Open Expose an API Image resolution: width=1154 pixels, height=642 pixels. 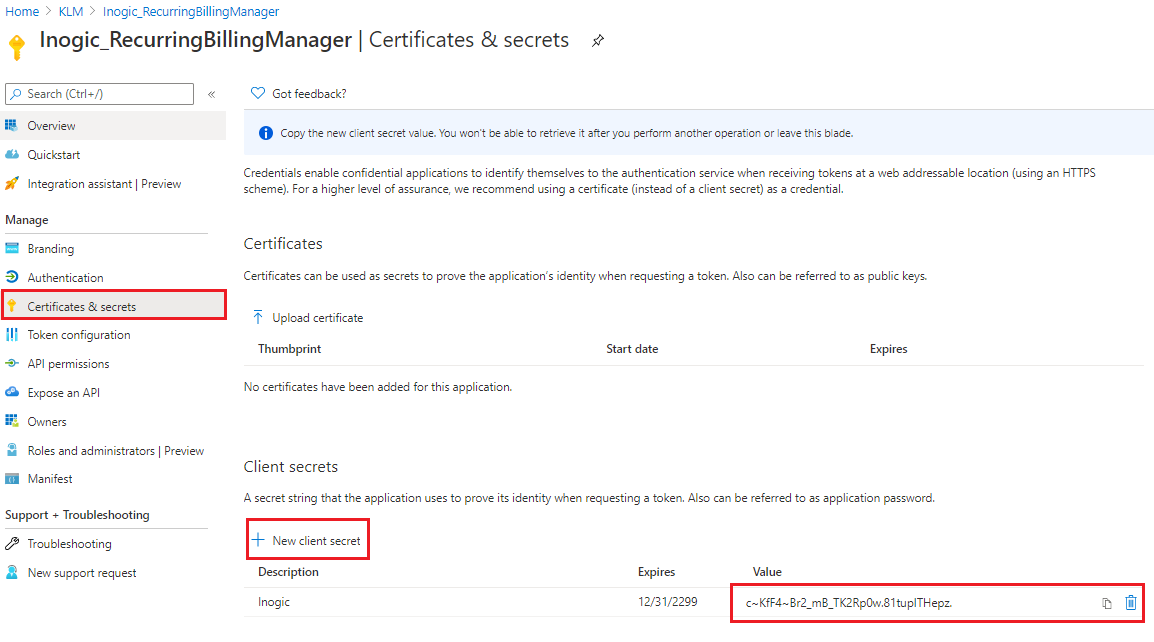pyautogui.click(x=63, y=393)
